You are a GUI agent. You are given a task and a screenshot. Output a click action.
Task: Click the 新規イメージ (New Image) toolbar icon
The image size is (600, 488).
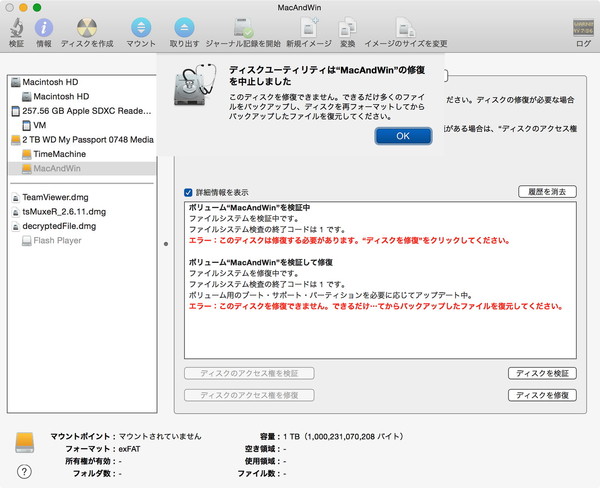click(x=309, y=28)
